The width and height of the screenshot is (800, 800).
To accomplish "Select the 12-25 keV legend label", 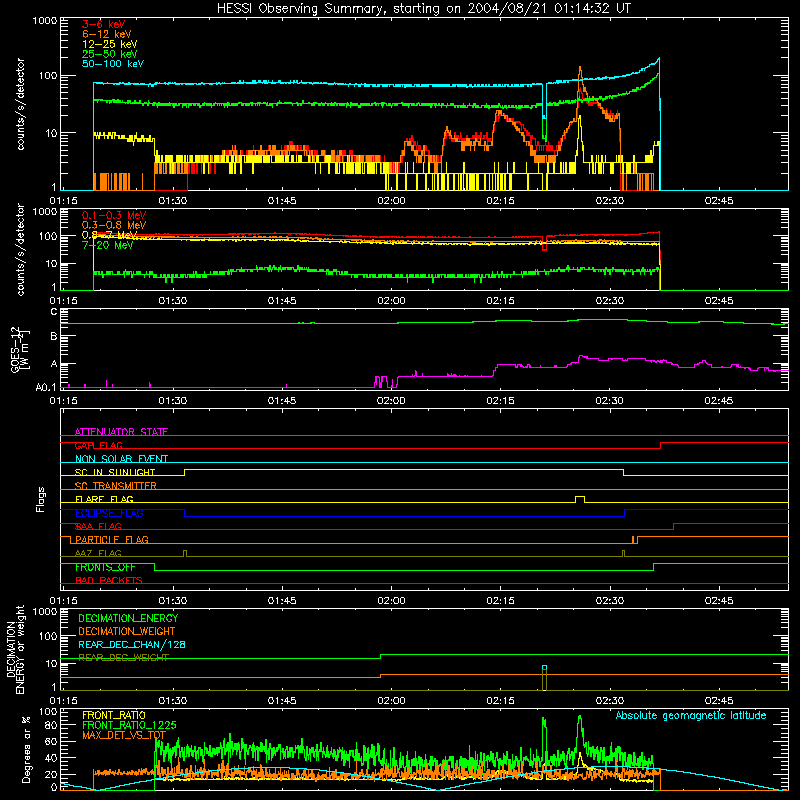I will 110,44.
